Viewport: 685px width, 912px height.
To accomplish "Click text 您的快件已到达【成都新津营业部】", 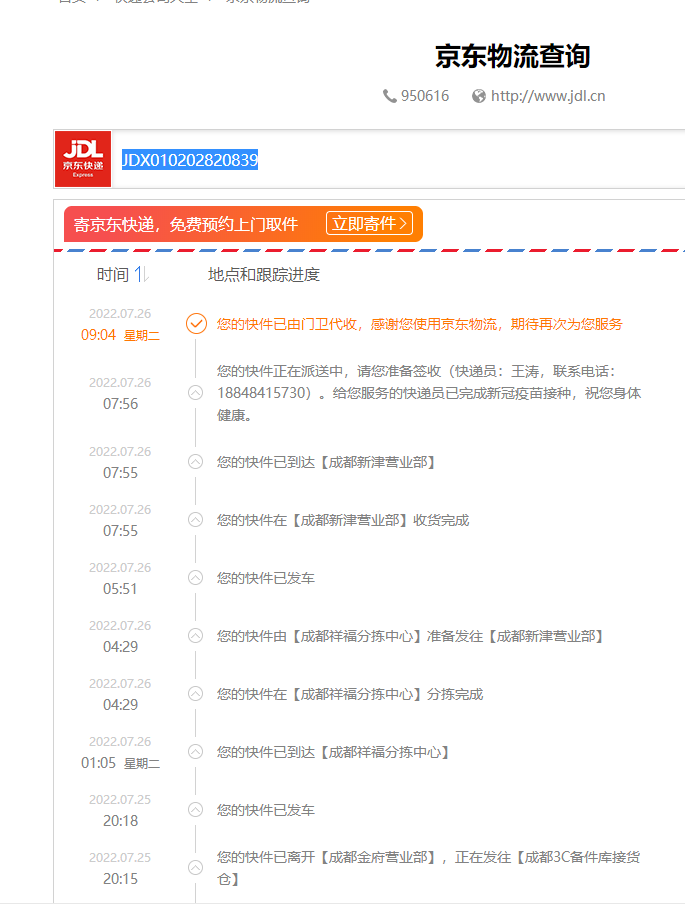I will [327, 462].
